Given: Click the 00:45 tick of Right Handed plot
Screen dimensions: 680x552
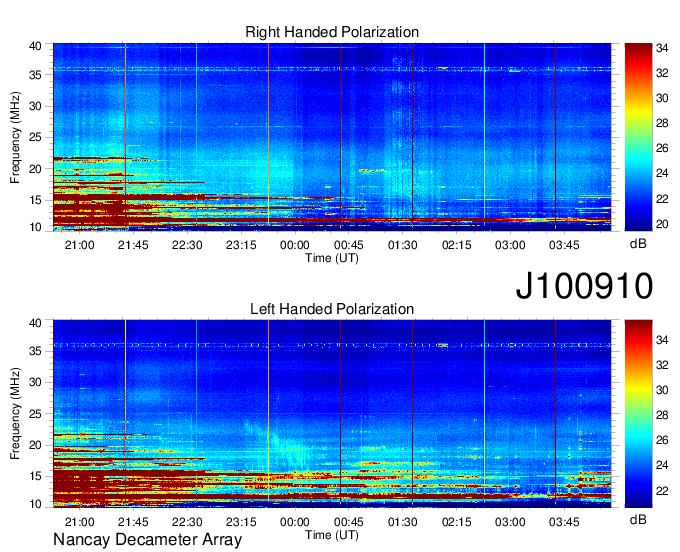Looking at the screenshot, I should pyautogui.click(x=349, y=245).
